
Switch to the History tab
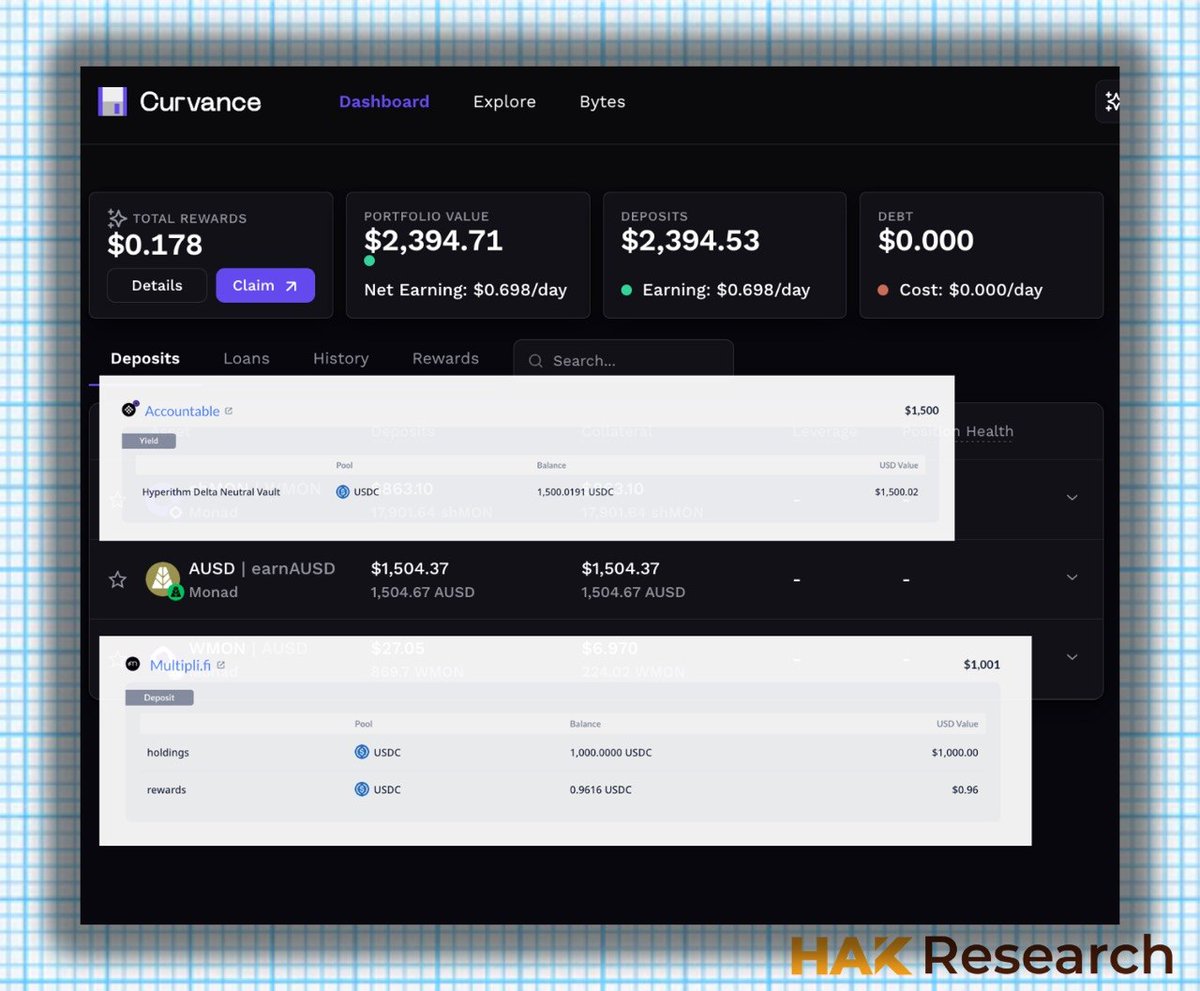[x=341, y=358]
